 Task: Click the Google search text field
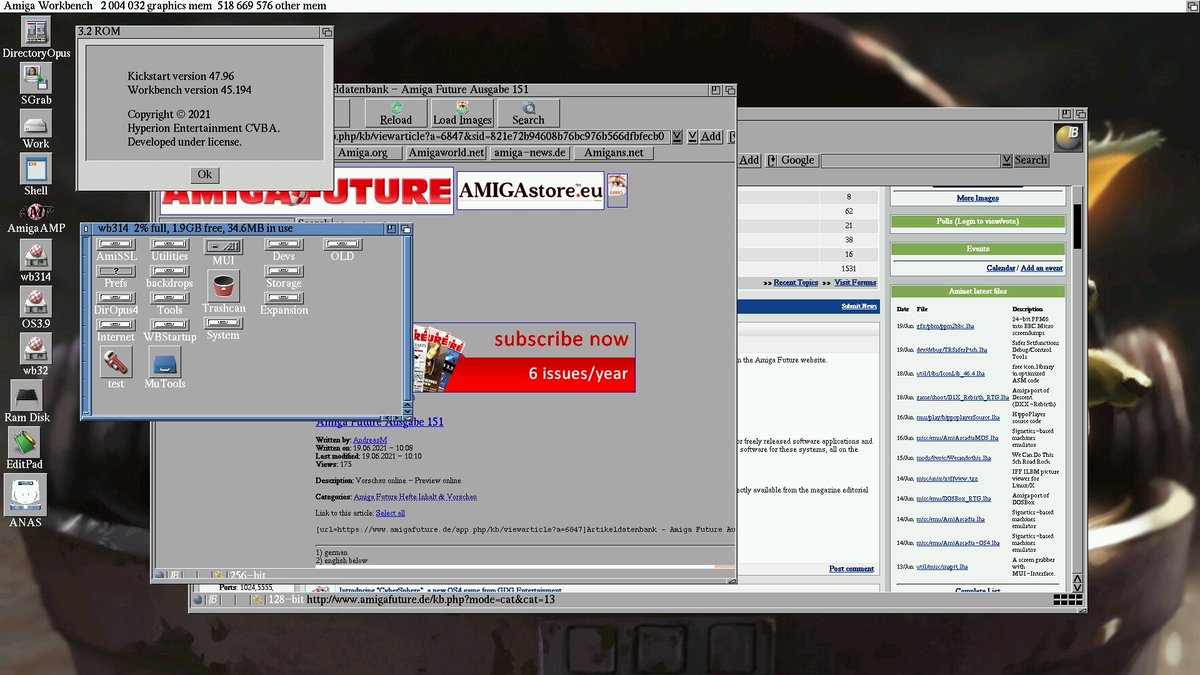[909, 160]
